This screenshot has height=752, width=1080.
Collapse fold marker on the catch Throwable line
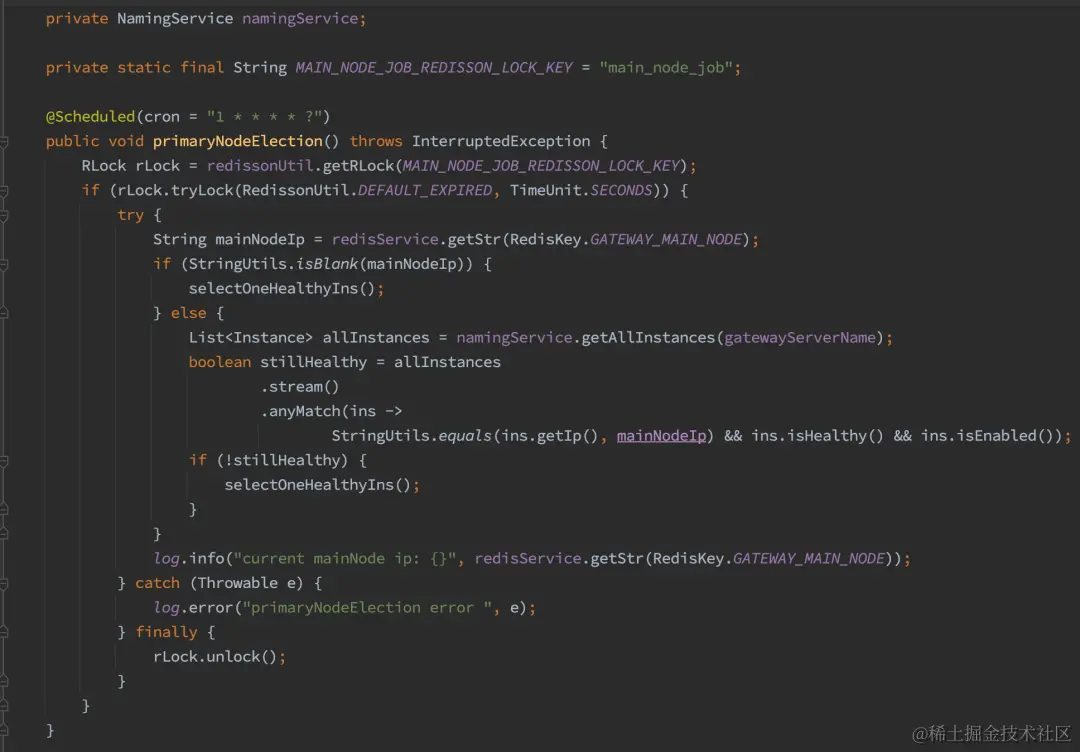pos(3,584)
